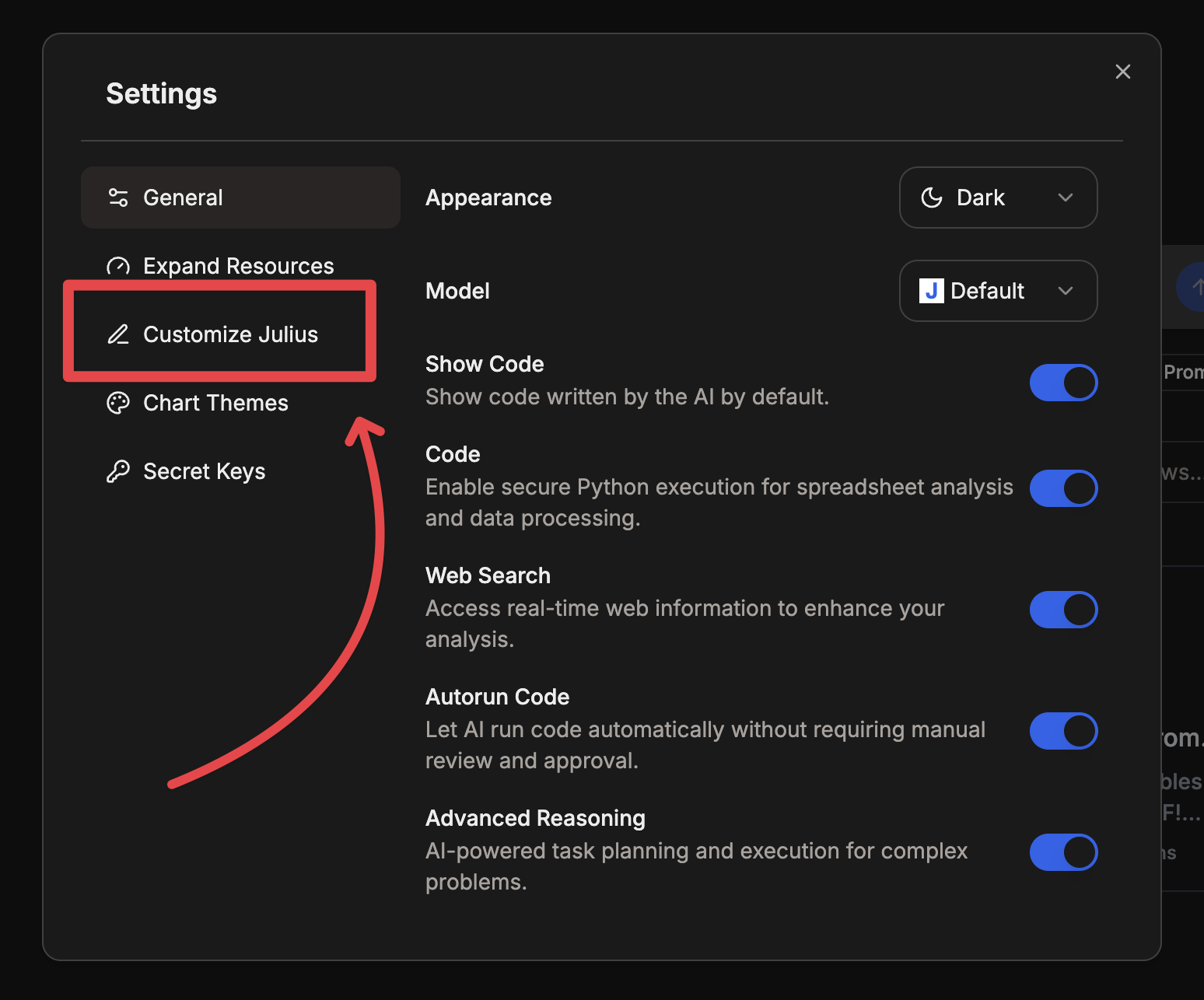Open the Model Default dropdown
Screen dimensions: 1204x1000
click(x=998, y=291)
